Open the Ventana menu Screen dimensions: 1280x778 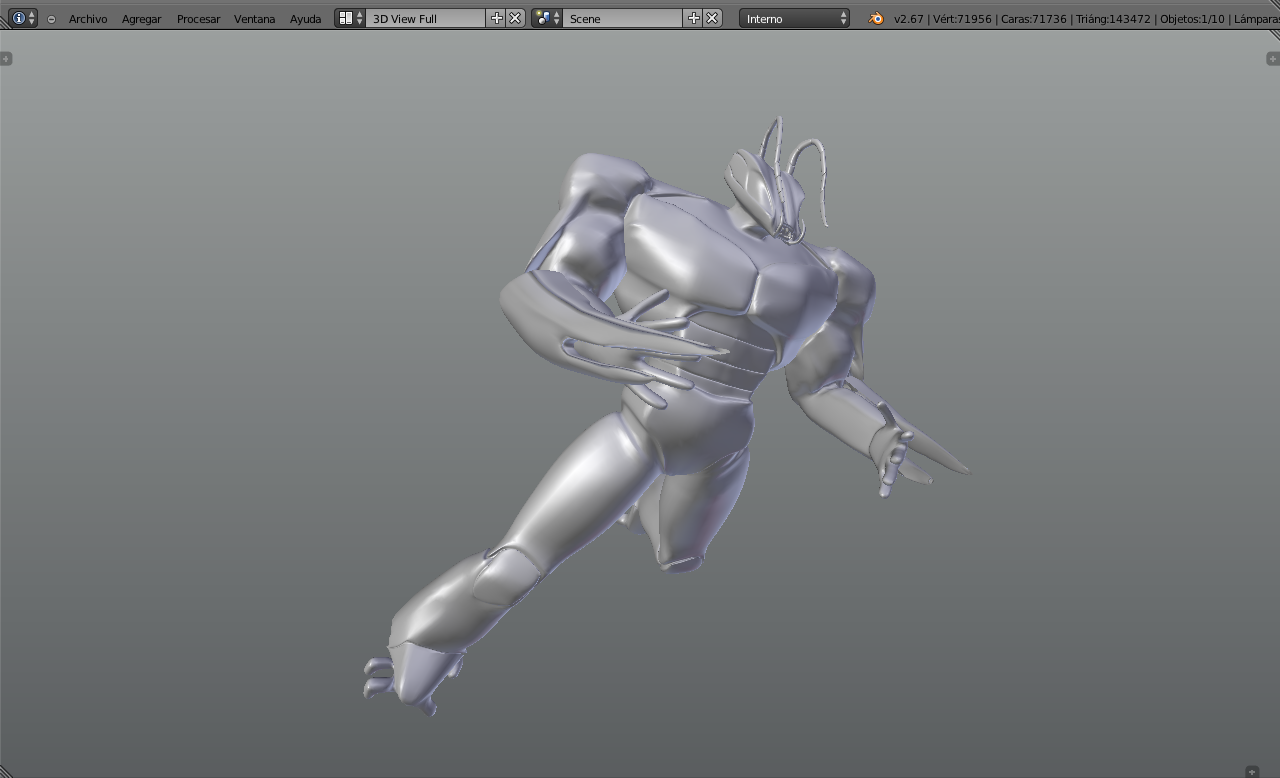[x=254, y=19]
